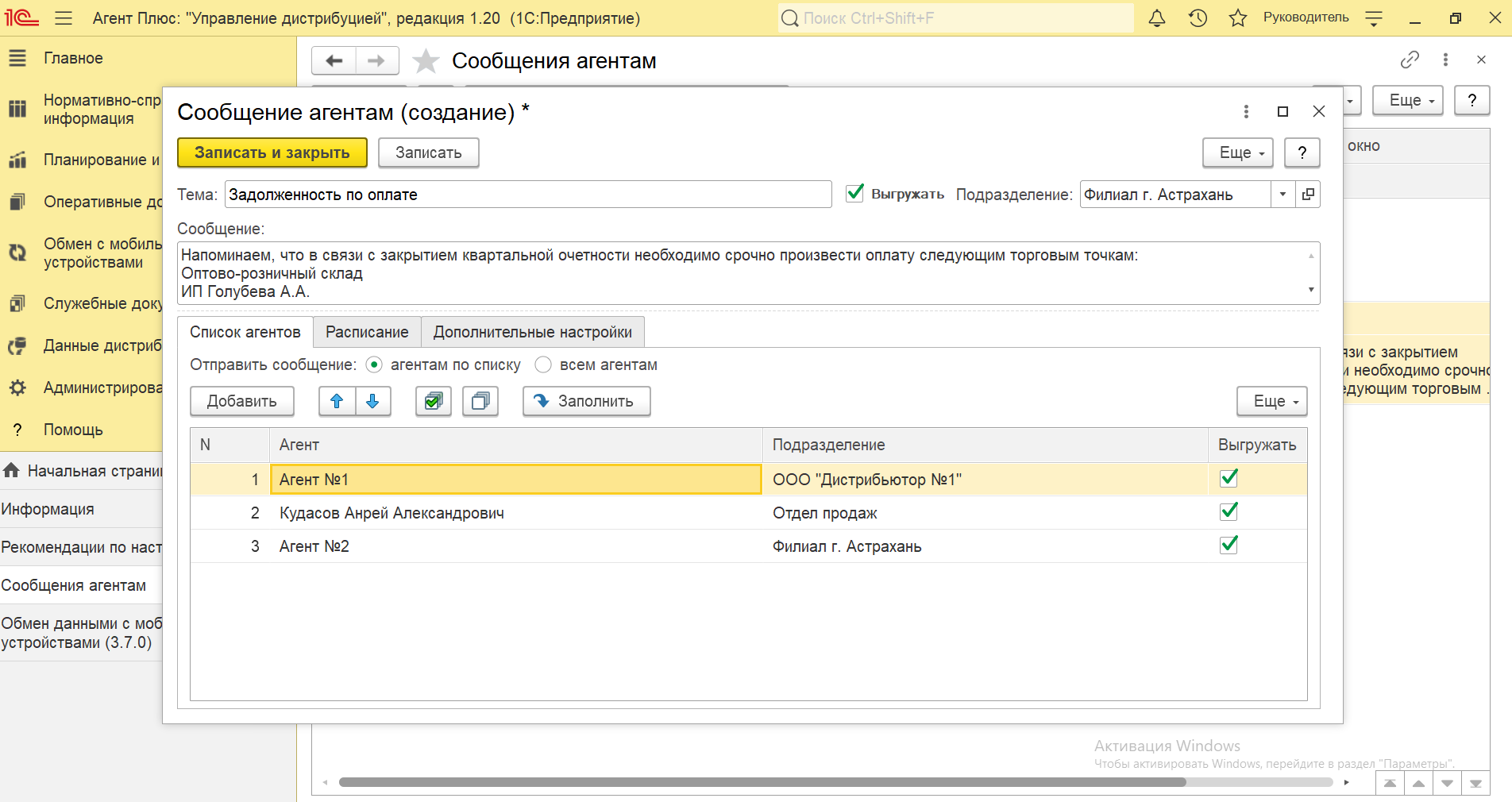Switch to Список агентов tab
The image size is (1512, 802).
point(245,332)
